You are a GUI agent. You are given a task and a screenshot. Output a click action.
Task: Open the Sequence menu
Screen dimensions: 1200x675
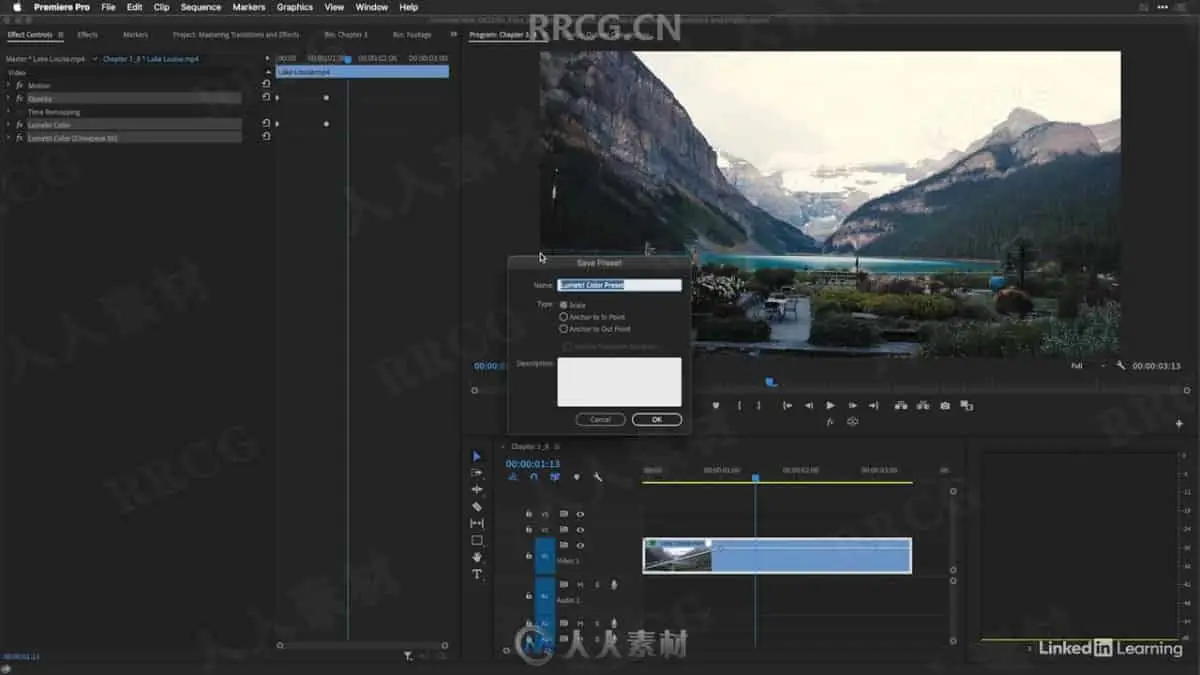click(200, 7)
